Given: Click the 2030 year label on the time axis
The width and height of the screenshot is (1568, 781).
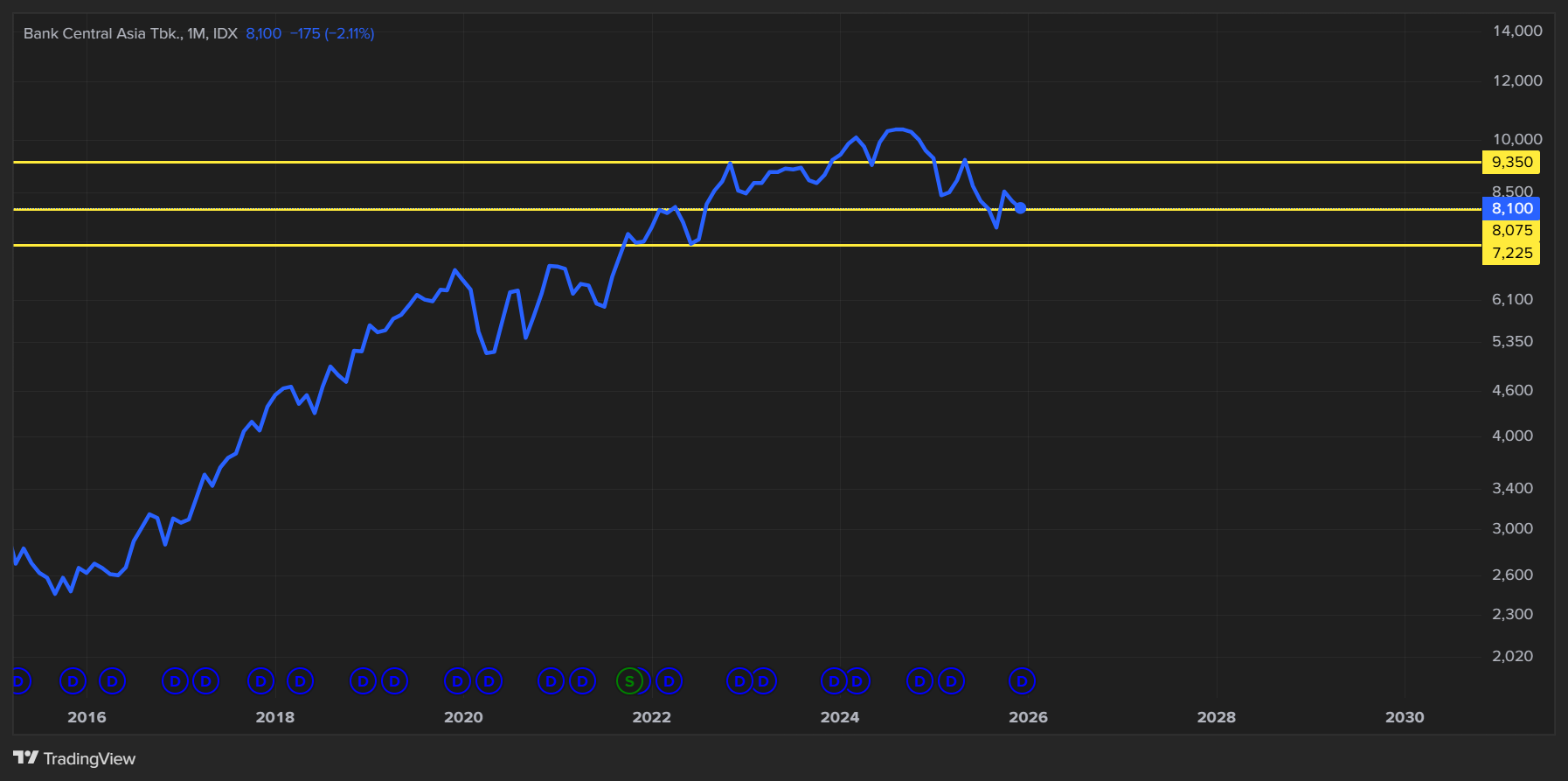Looking at the screenshot, I should tap(1405, 717).
